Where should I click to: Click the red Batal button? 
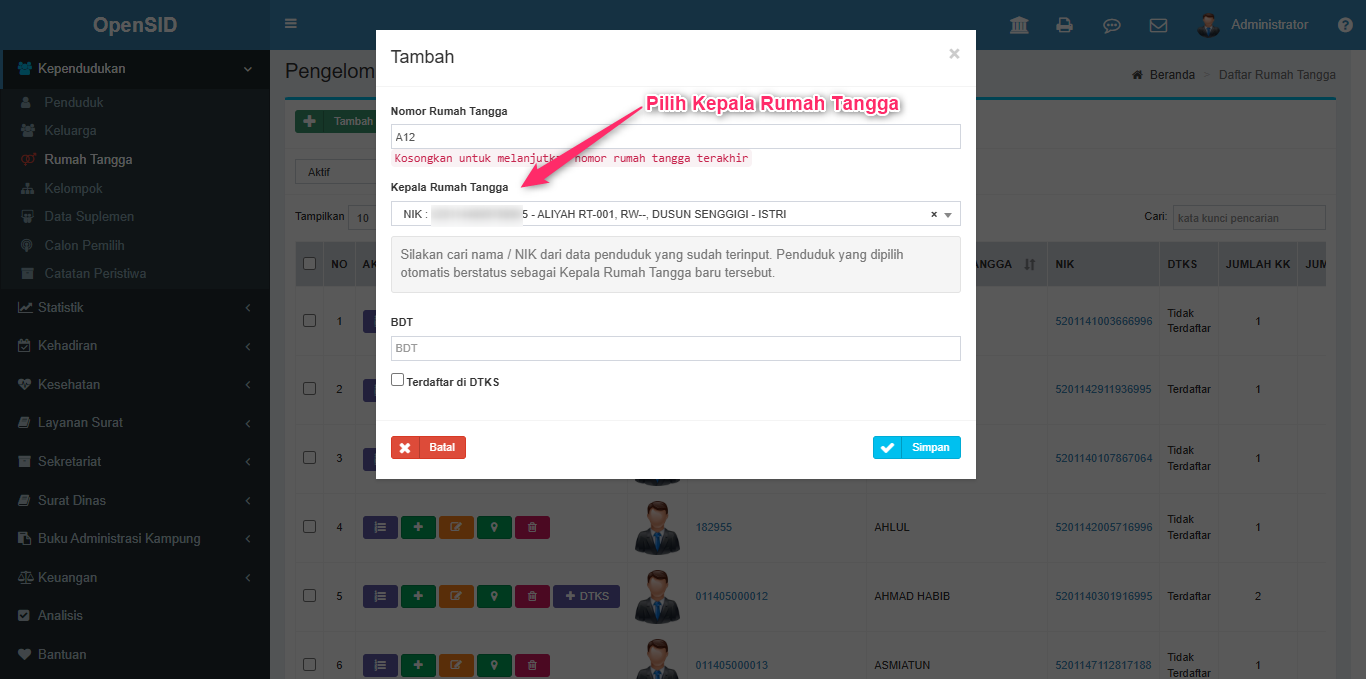pyautogui.click(x=428, y=448)
